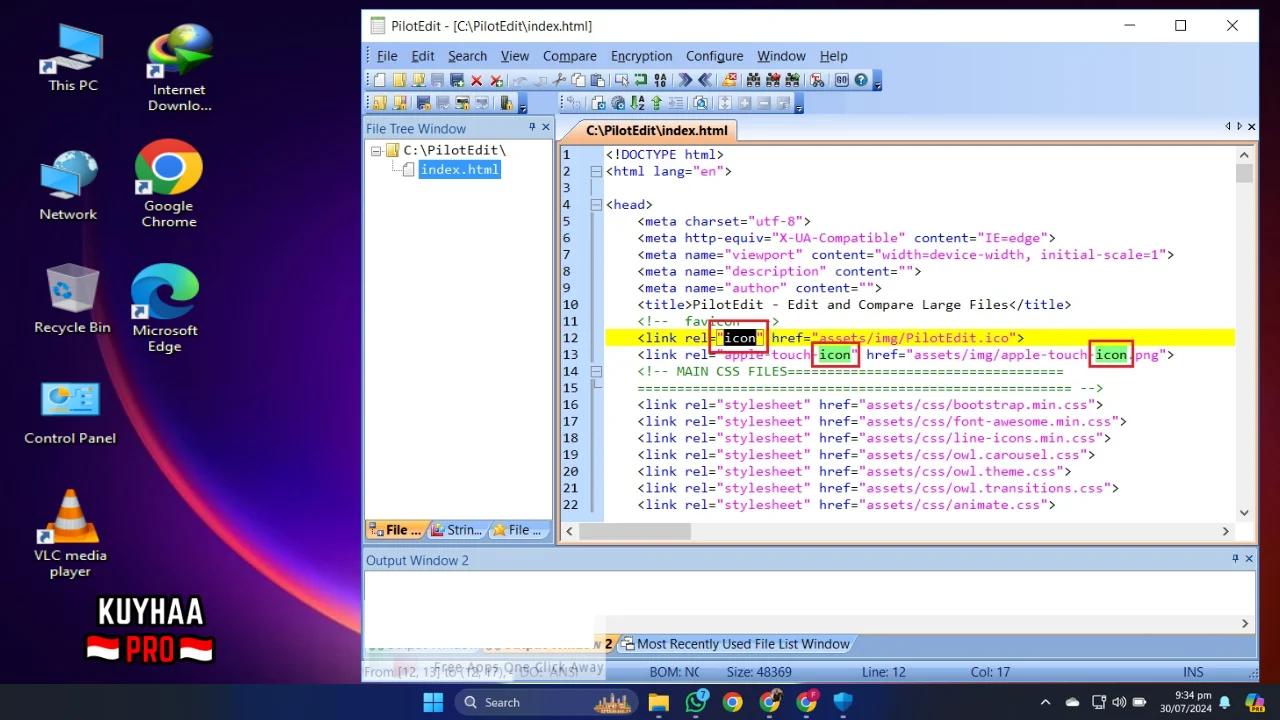Image resolution: width=1280 pixels, height=720 pixels.
Task: Click the editor horizontal scrollbar thumb
Action: click(634, 531)
